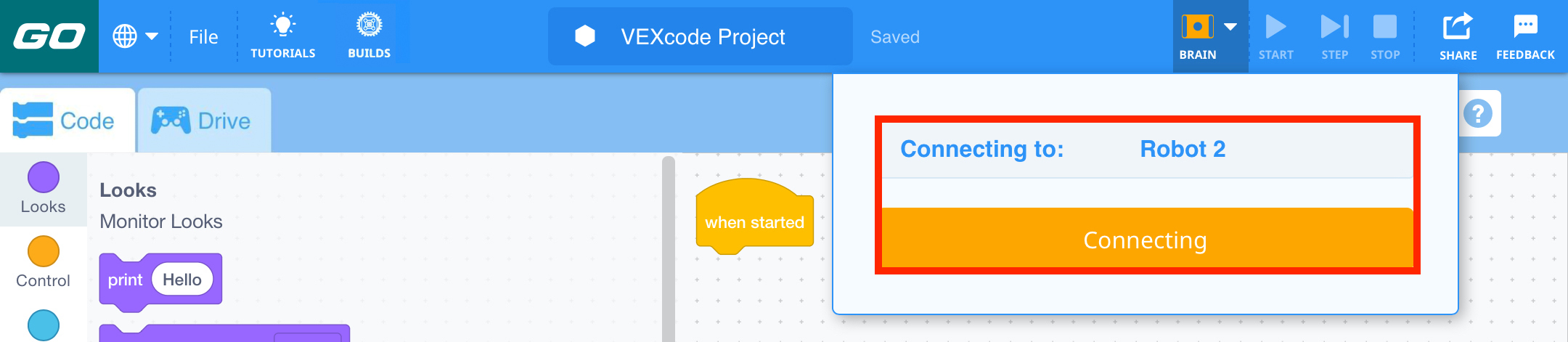This screenshot has width=1568, height=342.
Task: Click the project hexagon slot icon
Action: (585, 36)
